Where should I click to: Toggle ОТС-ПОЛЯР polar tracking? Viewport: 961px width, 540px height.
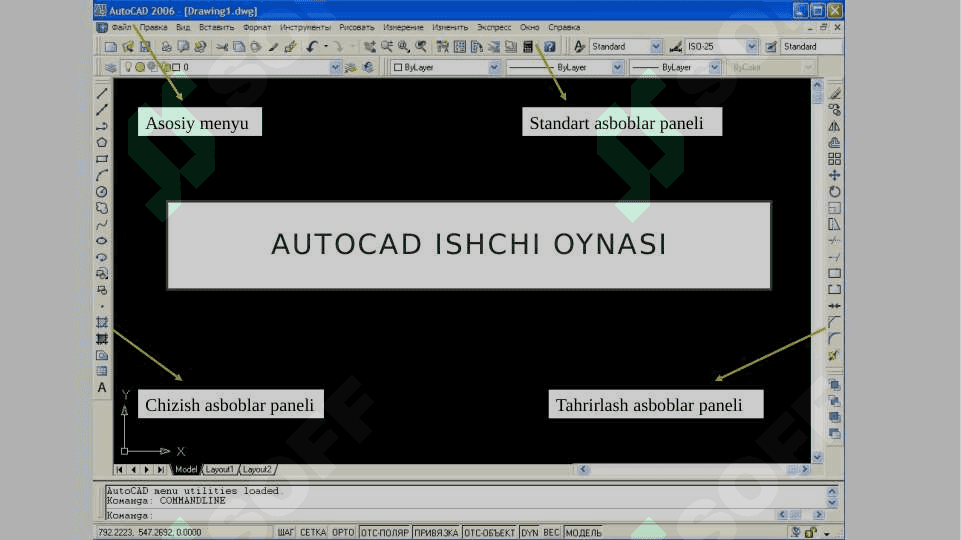pyautogui.click(x=384, y=533)
